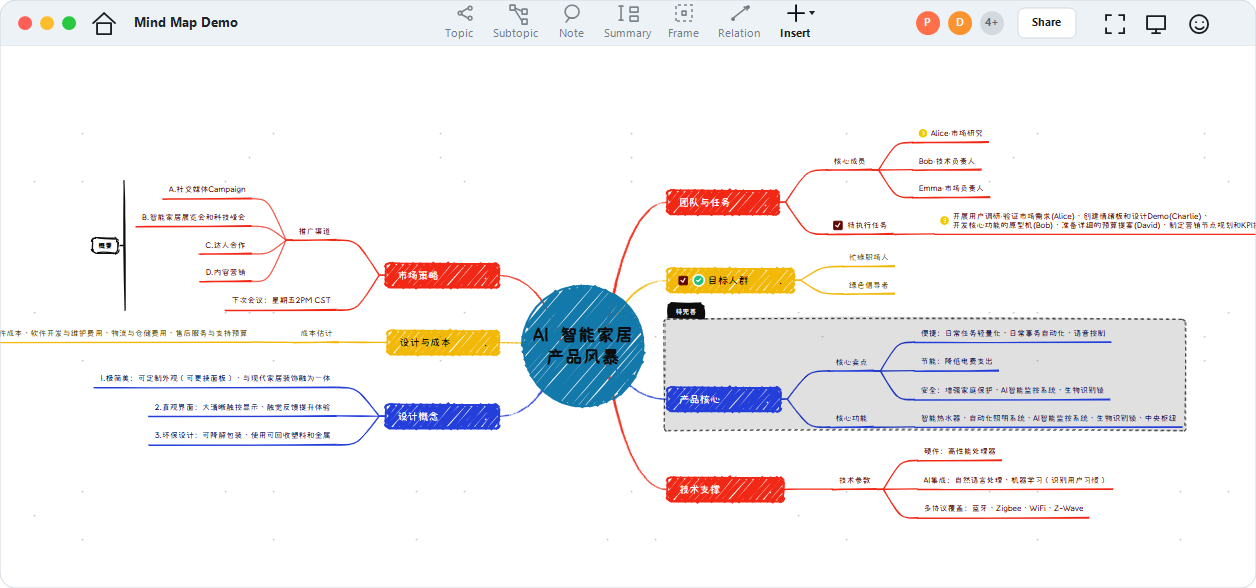
Task: Open the emoji smiley icon
Action: tap(1199, 23)
